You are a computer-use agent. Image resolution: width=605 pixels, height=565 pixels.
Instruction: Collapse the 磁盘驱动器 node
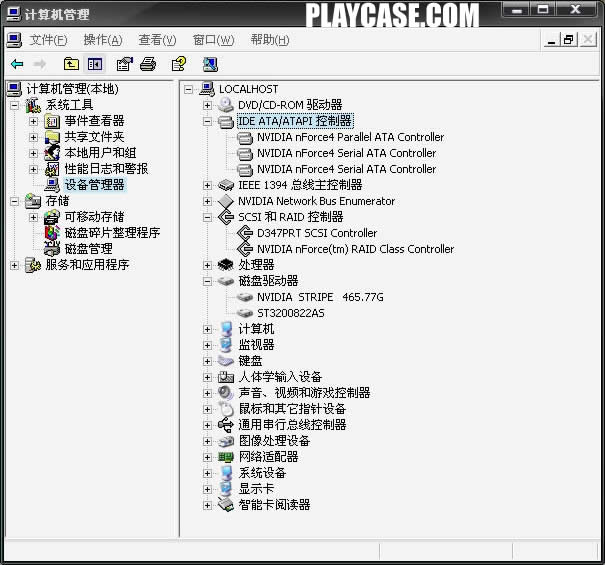coord(207,281)
